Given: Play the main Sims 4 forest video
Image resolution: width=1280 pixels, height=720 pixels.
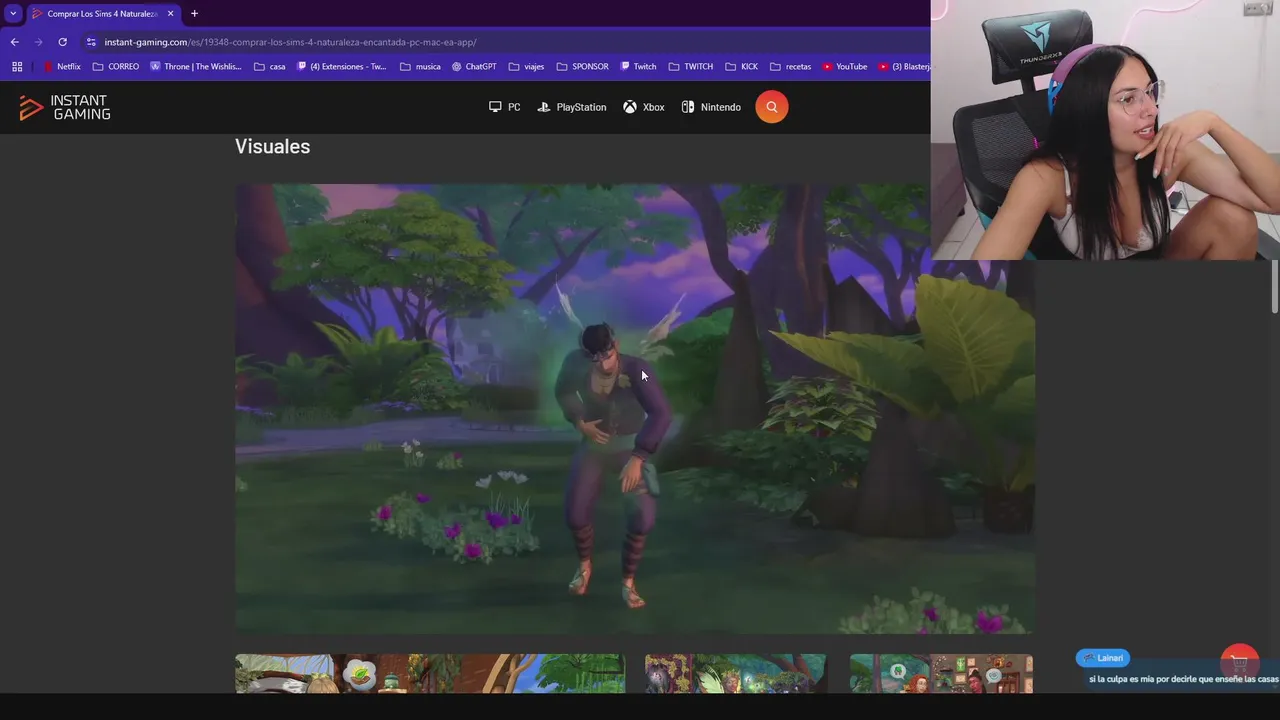Looking at the screenshot, I should pos(634,408).
